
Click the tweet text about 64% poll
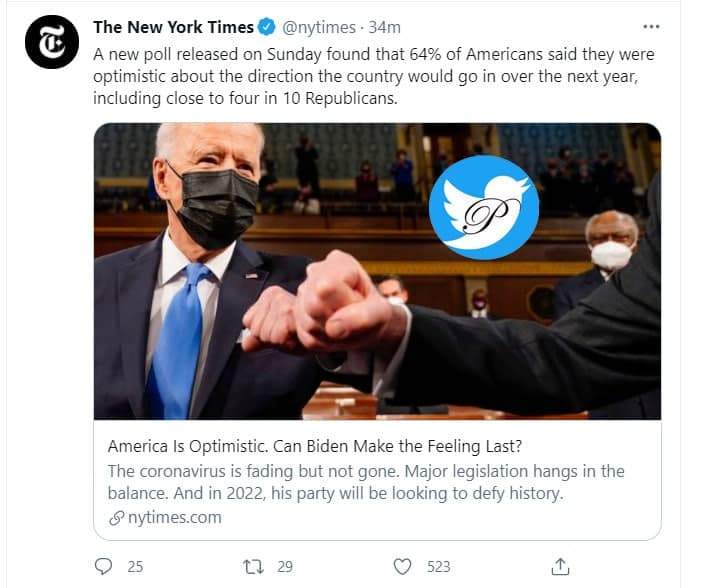coord(374,76)
